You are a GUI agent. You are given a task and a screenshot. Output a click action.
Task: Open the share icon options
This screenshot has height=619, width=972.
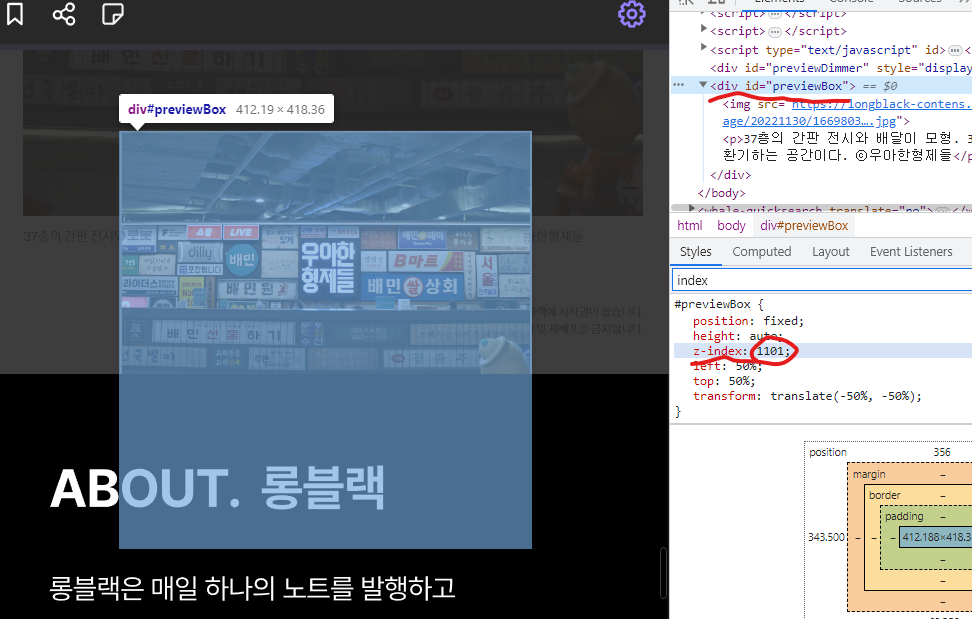(x=64, y=14)
